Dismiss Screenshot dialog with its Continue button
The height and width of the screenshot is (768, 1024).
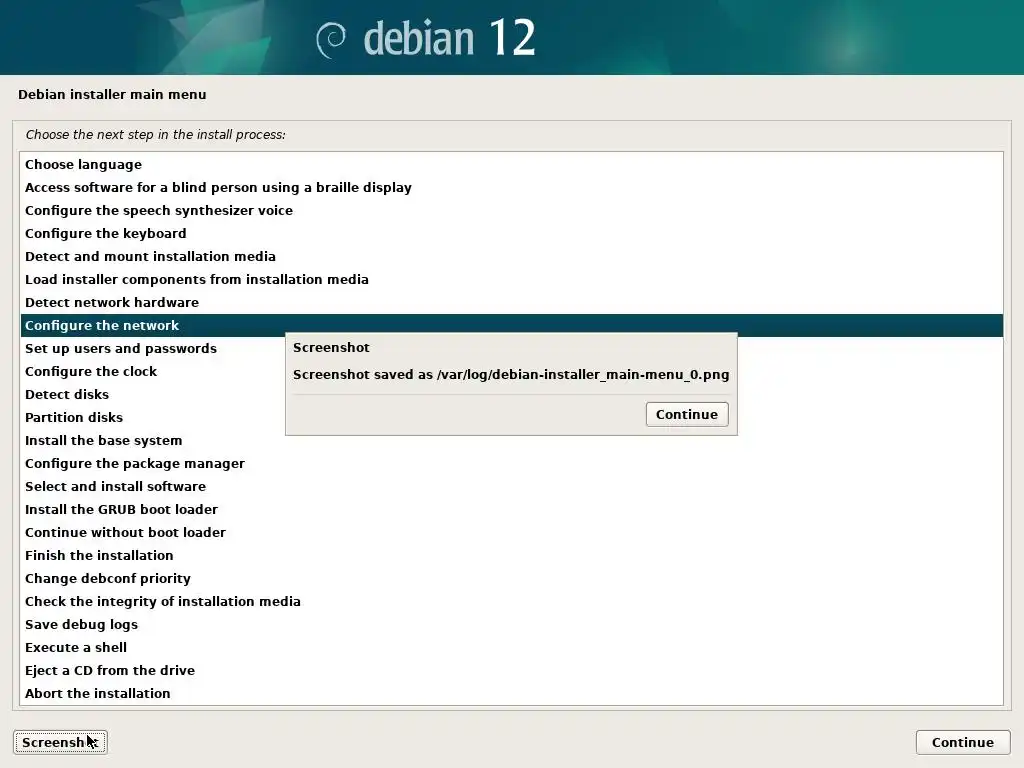point(687,414)
